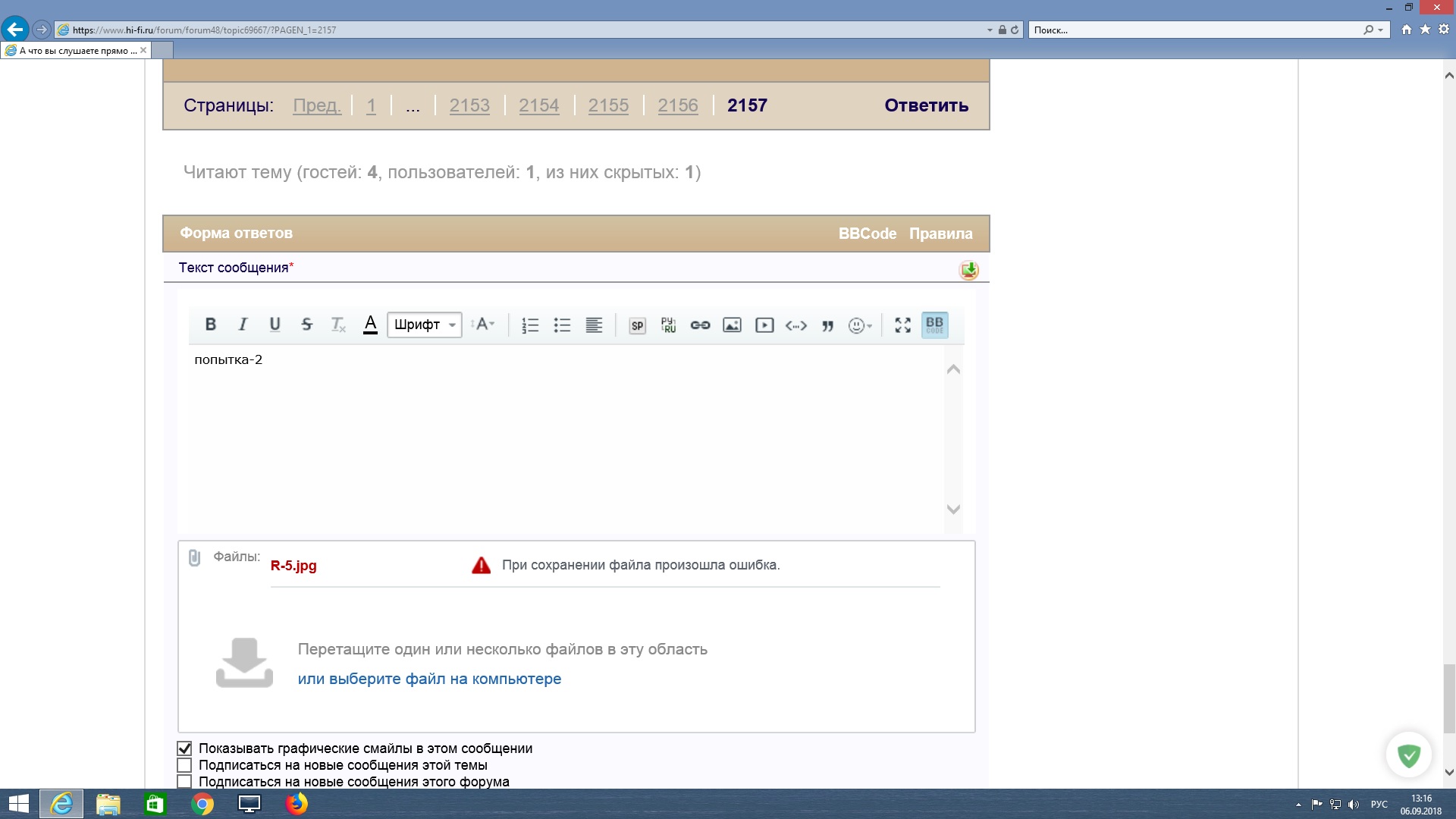
Task: Toggle bold formatting in editor
Action: coord(211,325)
